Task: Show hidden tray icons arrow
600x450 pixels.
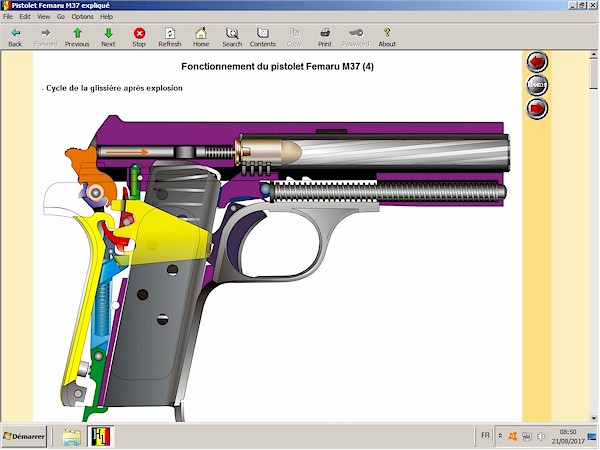Action: click(x=500, y=436)
